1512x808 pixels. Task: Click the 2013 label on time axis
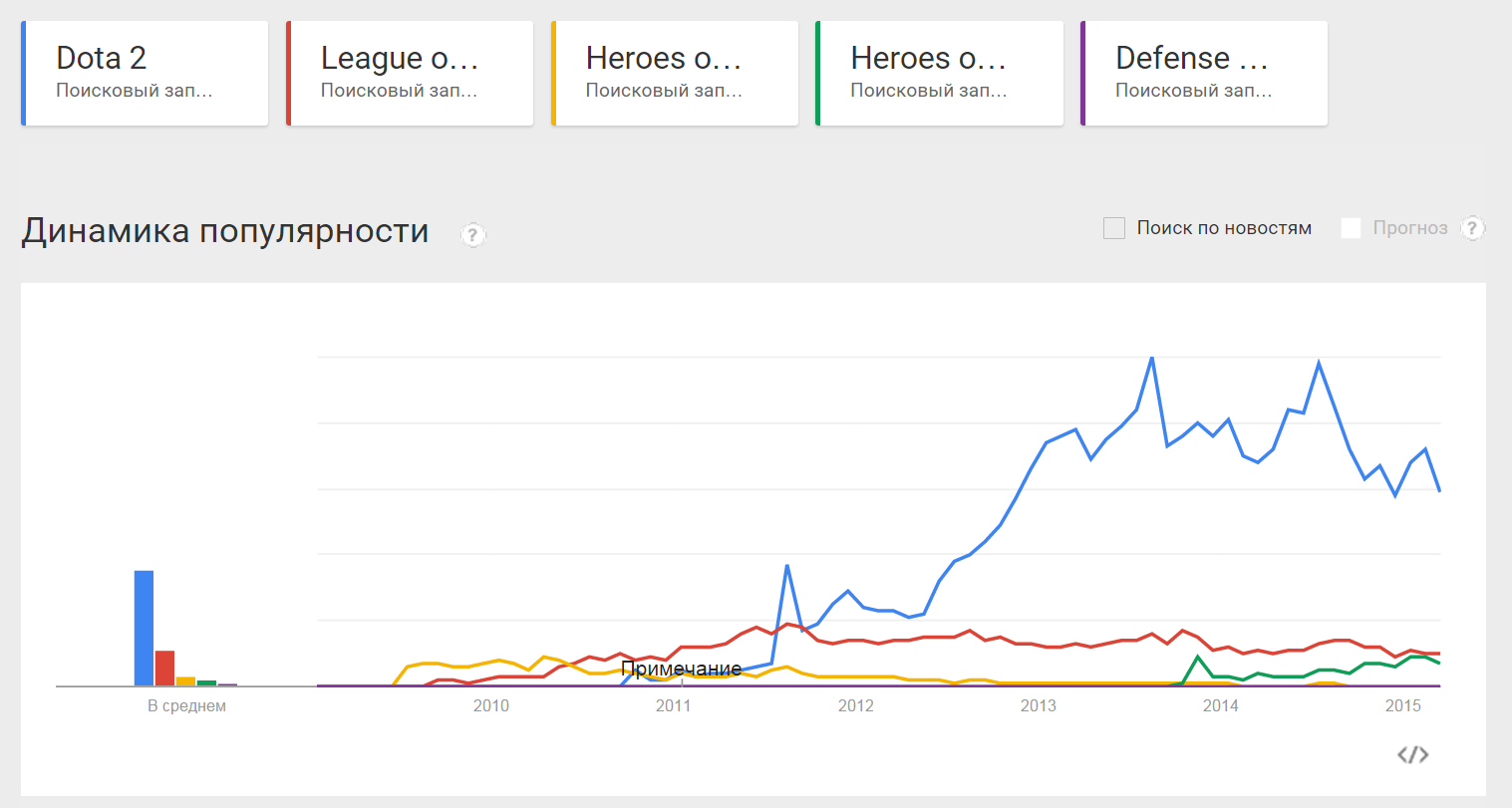[1038, 706]
